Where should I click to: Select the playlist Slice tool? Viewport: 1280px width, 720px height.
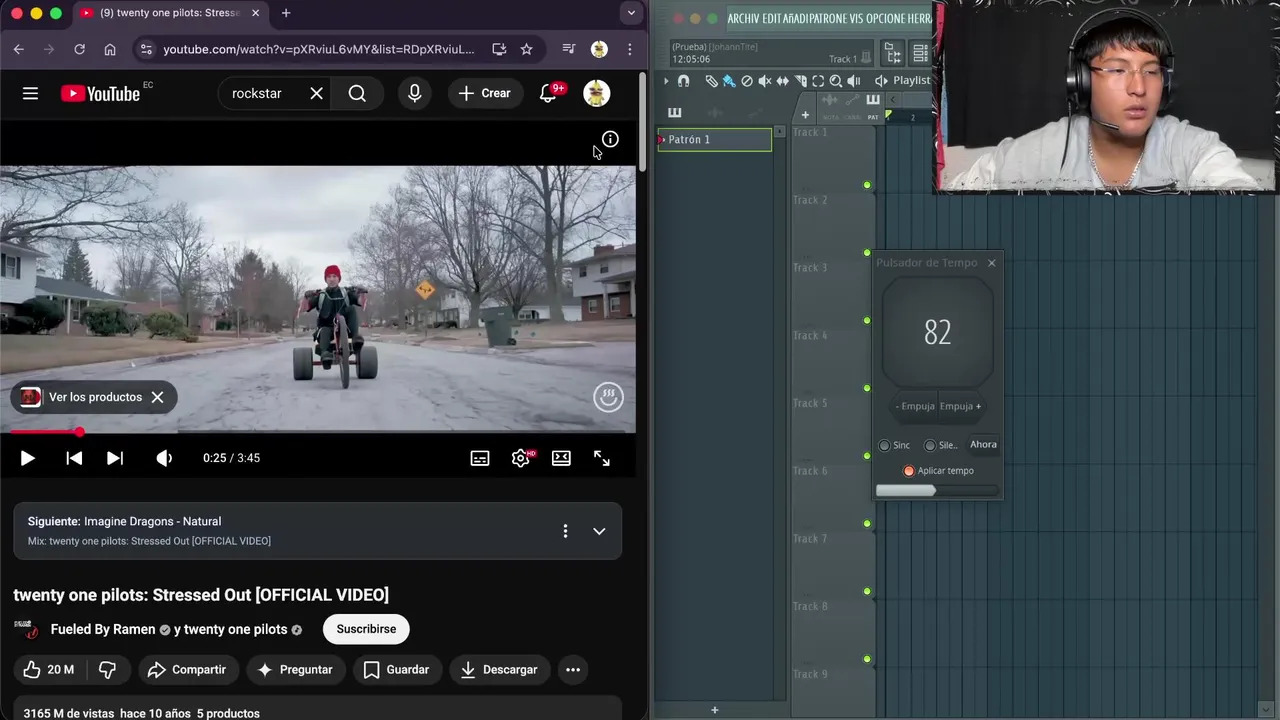(x=801, y=81)
